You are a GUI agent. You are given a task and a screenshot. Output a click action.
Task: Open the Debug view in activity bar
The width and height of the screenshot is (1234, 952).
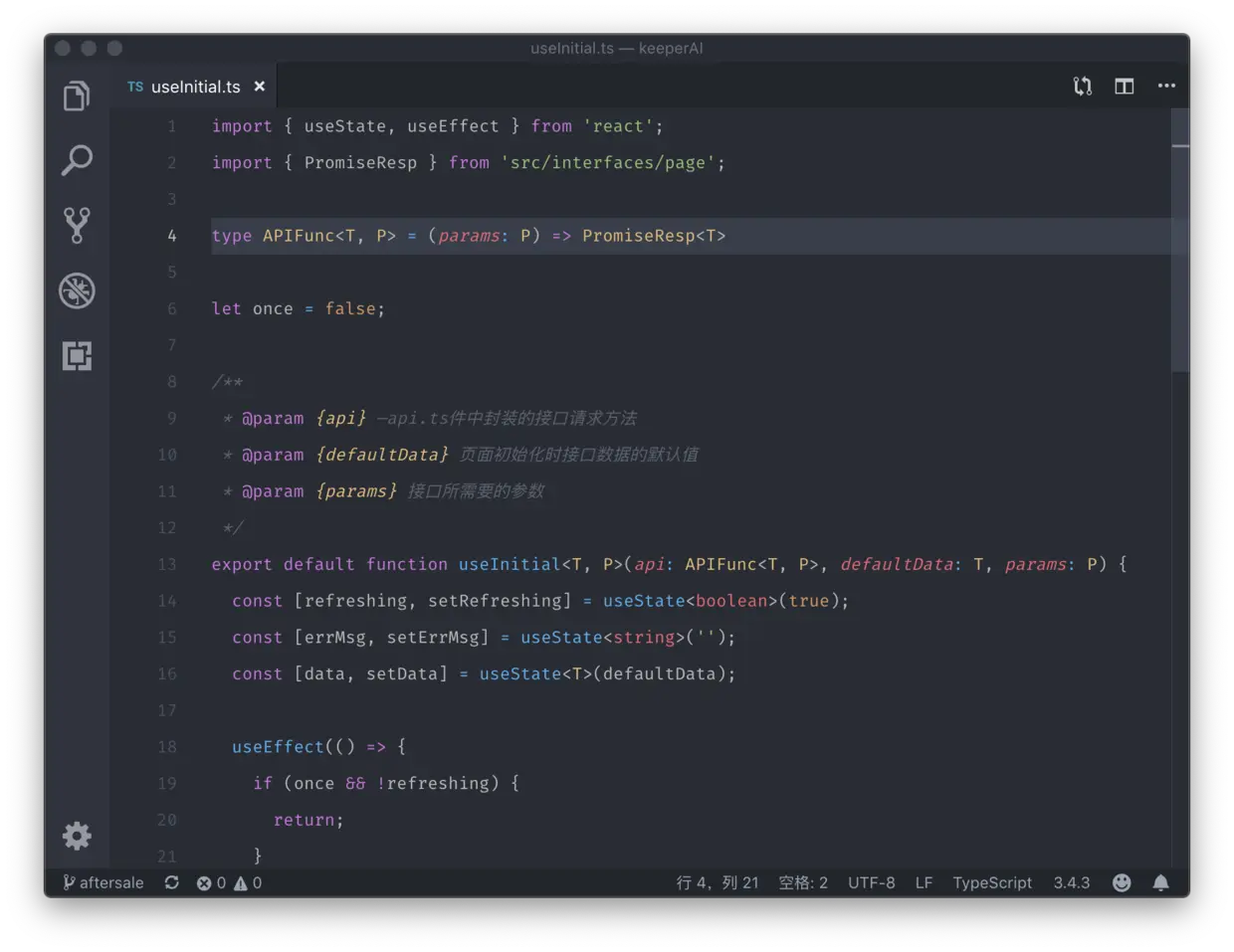pos(77,290)
